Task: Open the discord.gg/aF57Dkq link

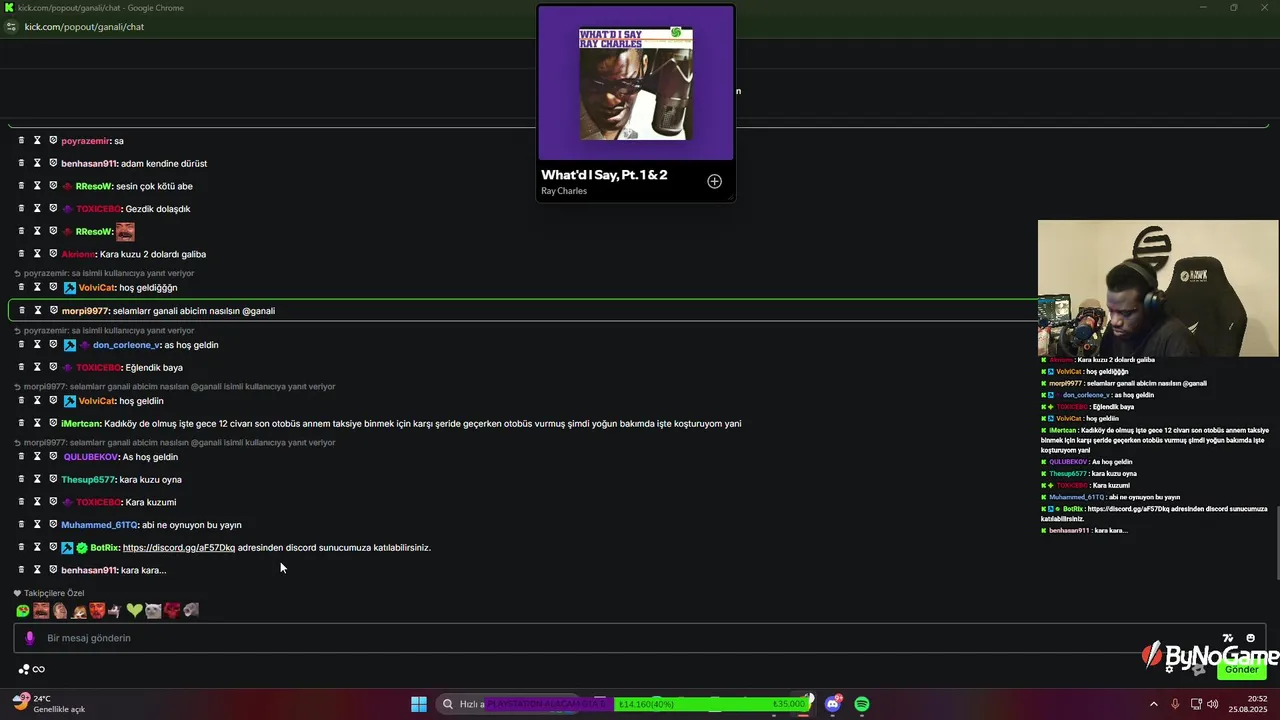Action: [x=179, y=548]
